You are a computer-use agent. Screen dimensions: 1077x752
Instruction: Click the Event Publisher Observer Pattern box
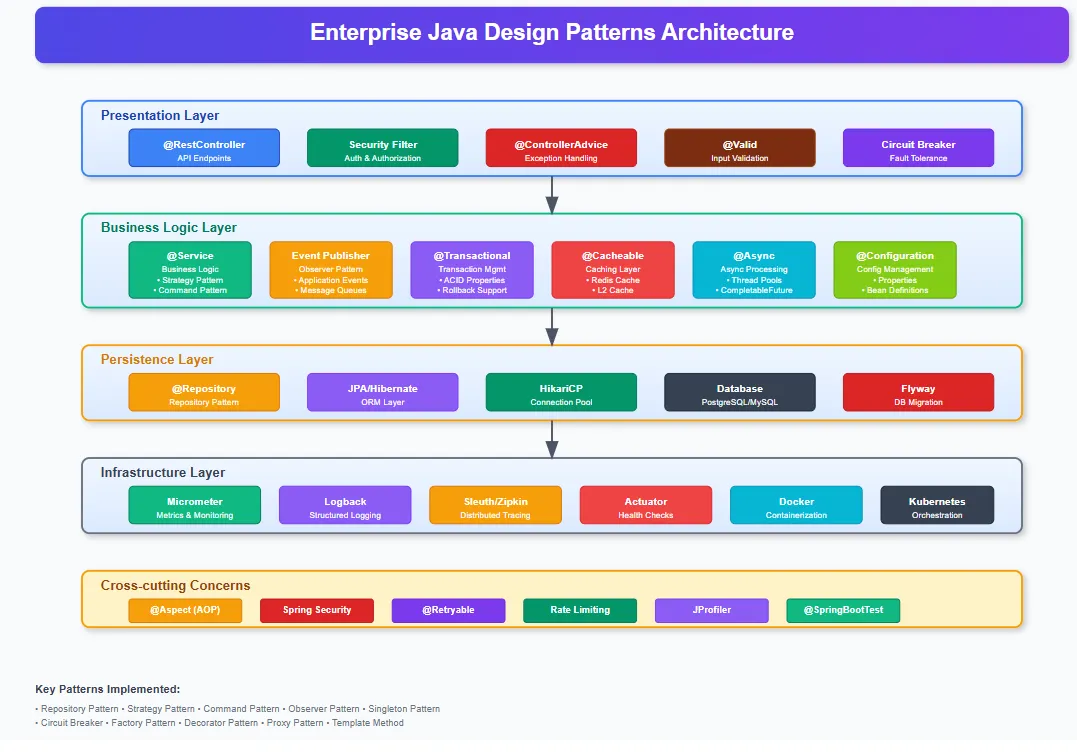[x=331, y=270]
